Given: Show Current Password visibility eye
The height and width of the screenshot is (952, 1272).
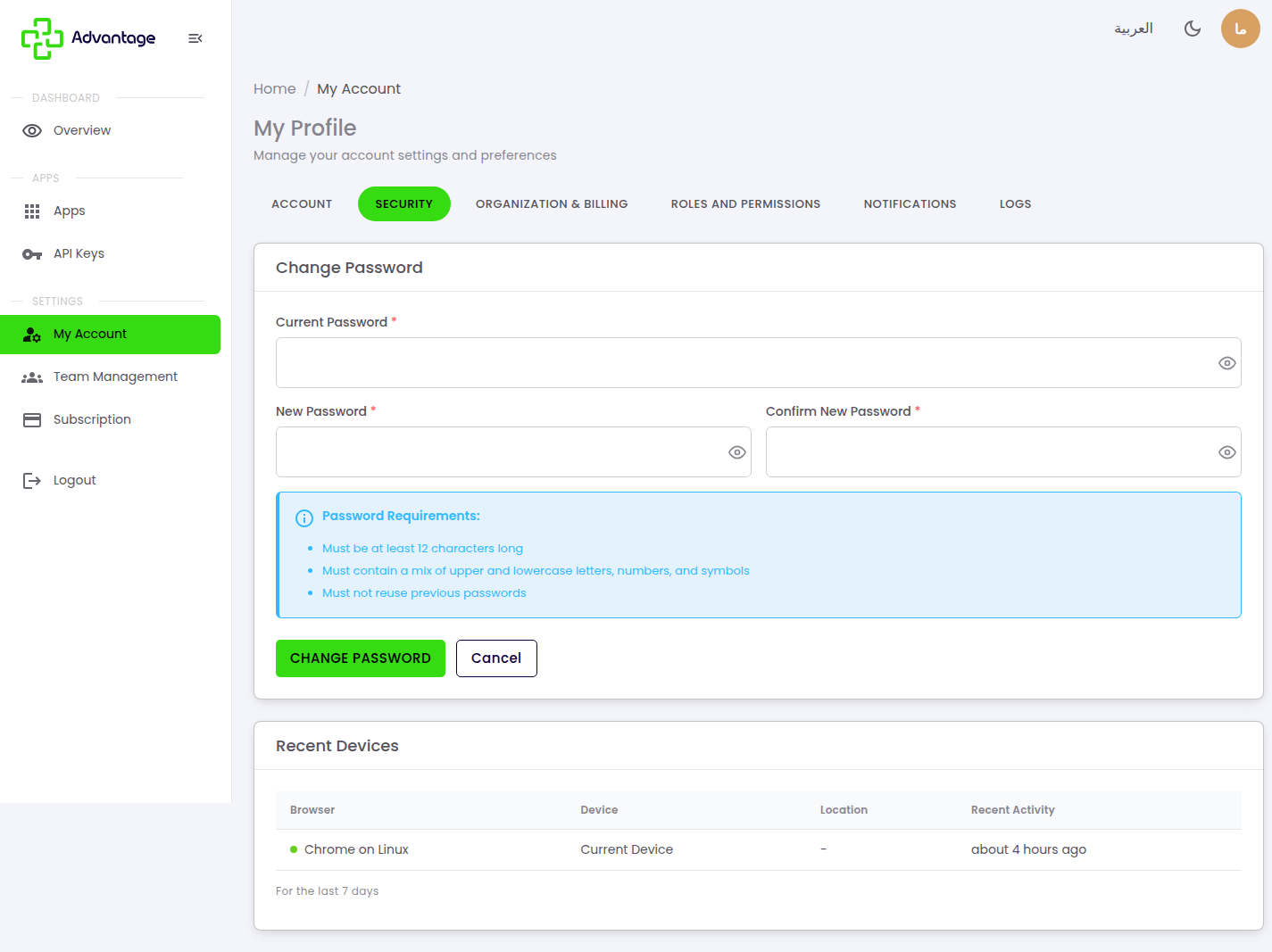Looking at the screenshot, I should (x=1227, y=363).
